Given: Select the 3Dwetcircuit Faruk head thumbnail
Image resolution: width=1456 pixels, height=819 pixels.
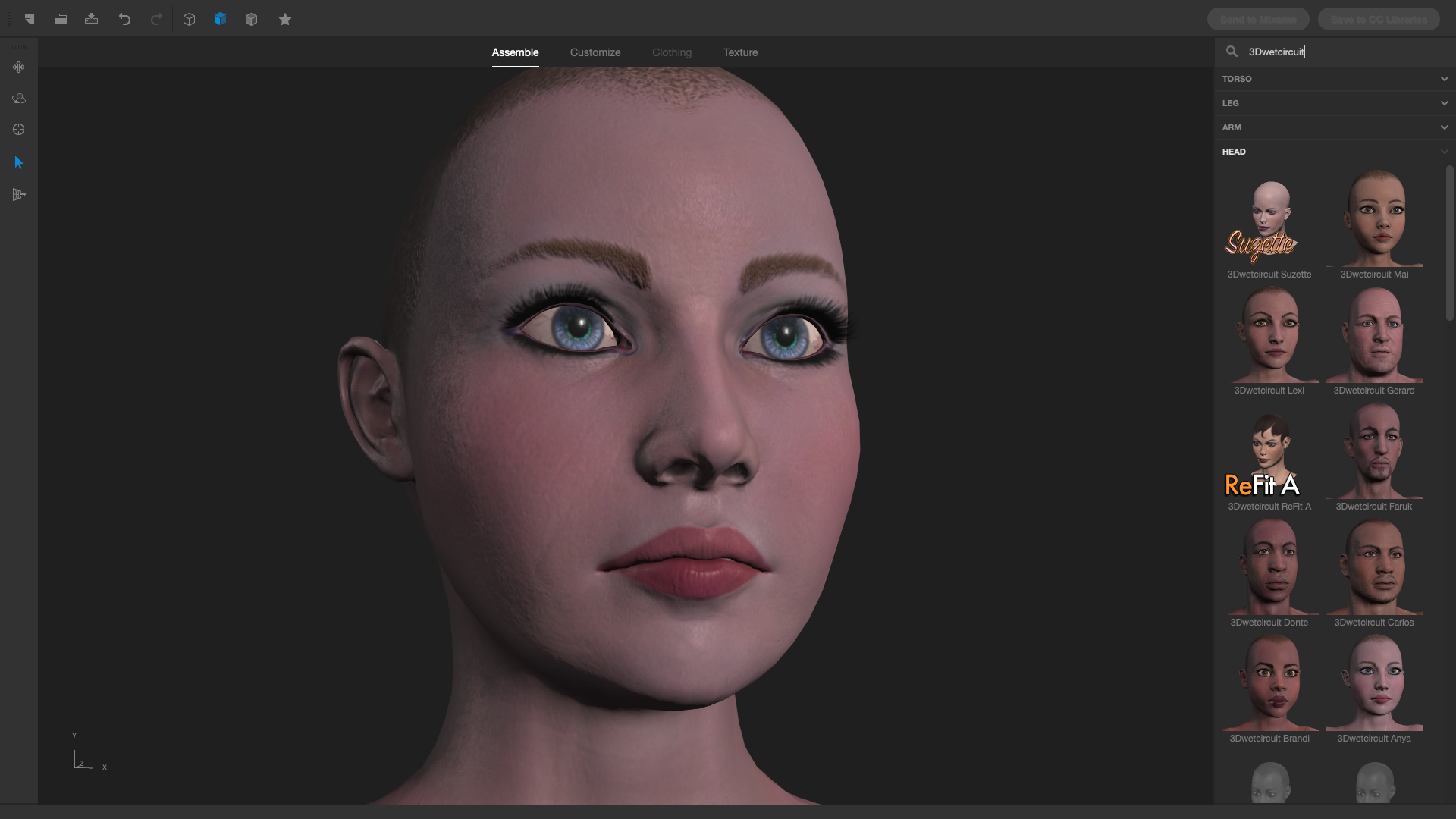Looking at the screenshot, I should pos(1375,452).
